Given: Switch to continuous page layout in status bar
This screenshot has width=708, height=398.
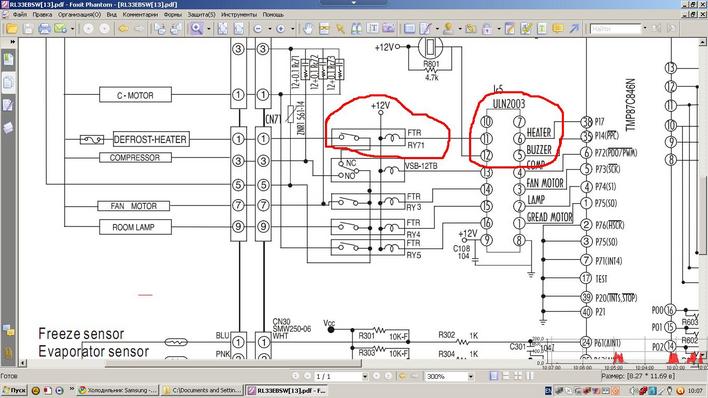Looking at the screenshot, I should coord(506,376).
